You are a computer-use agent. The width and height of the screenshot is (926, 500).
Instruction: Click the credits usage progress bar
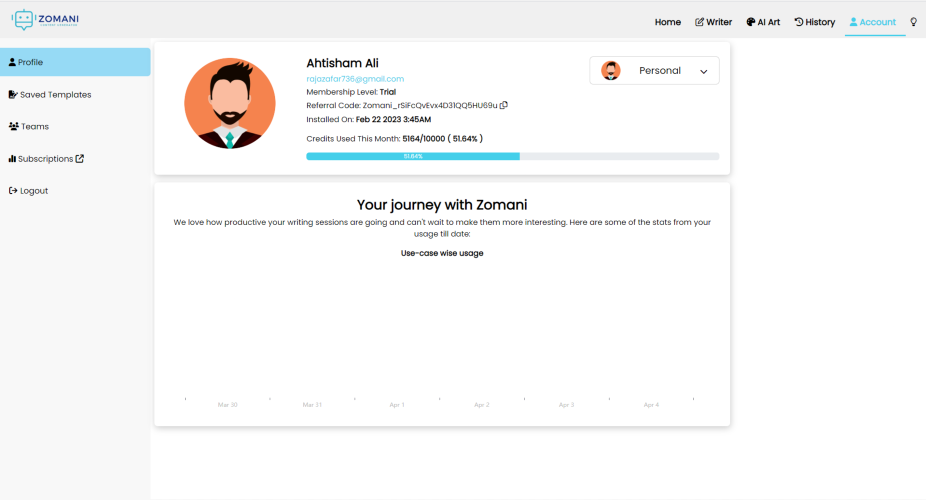point(513,156)
